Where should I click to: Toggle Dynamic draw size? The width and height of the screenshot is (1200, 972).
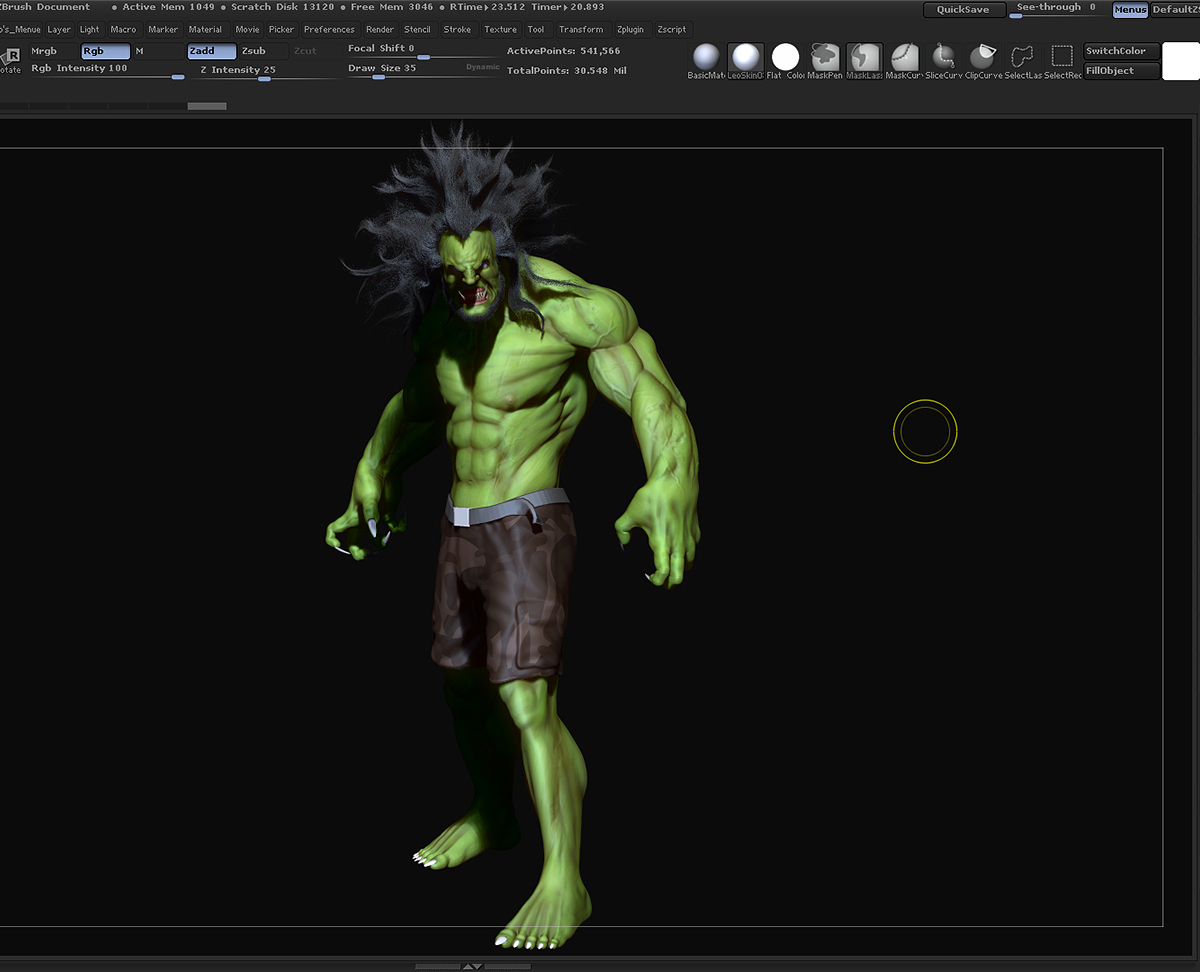[482, 67]
